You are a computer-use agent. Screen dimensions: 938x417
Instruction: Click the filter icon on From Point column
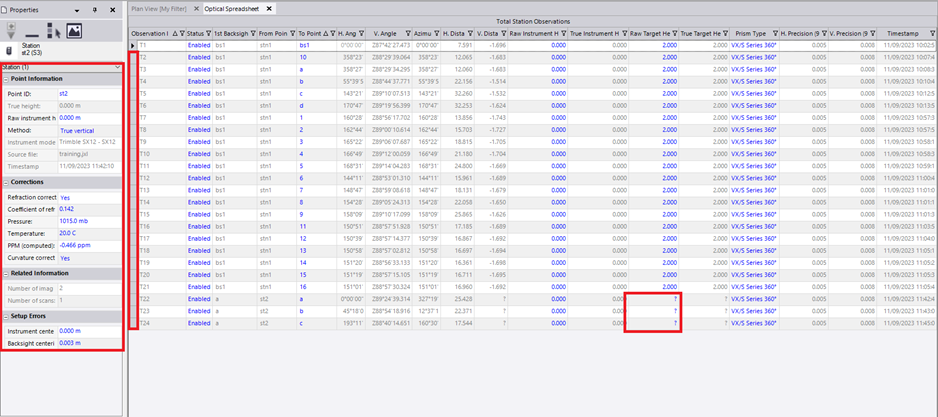(x=292, y=33)
